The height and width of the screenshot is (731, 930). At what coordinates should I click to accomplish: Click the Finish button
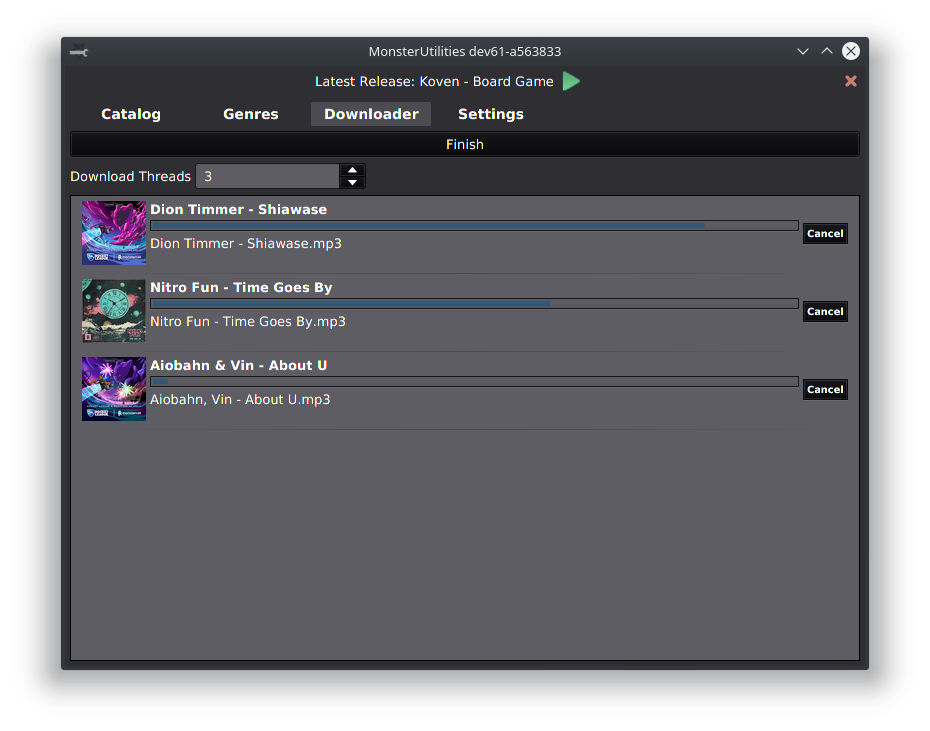(465, 145)
